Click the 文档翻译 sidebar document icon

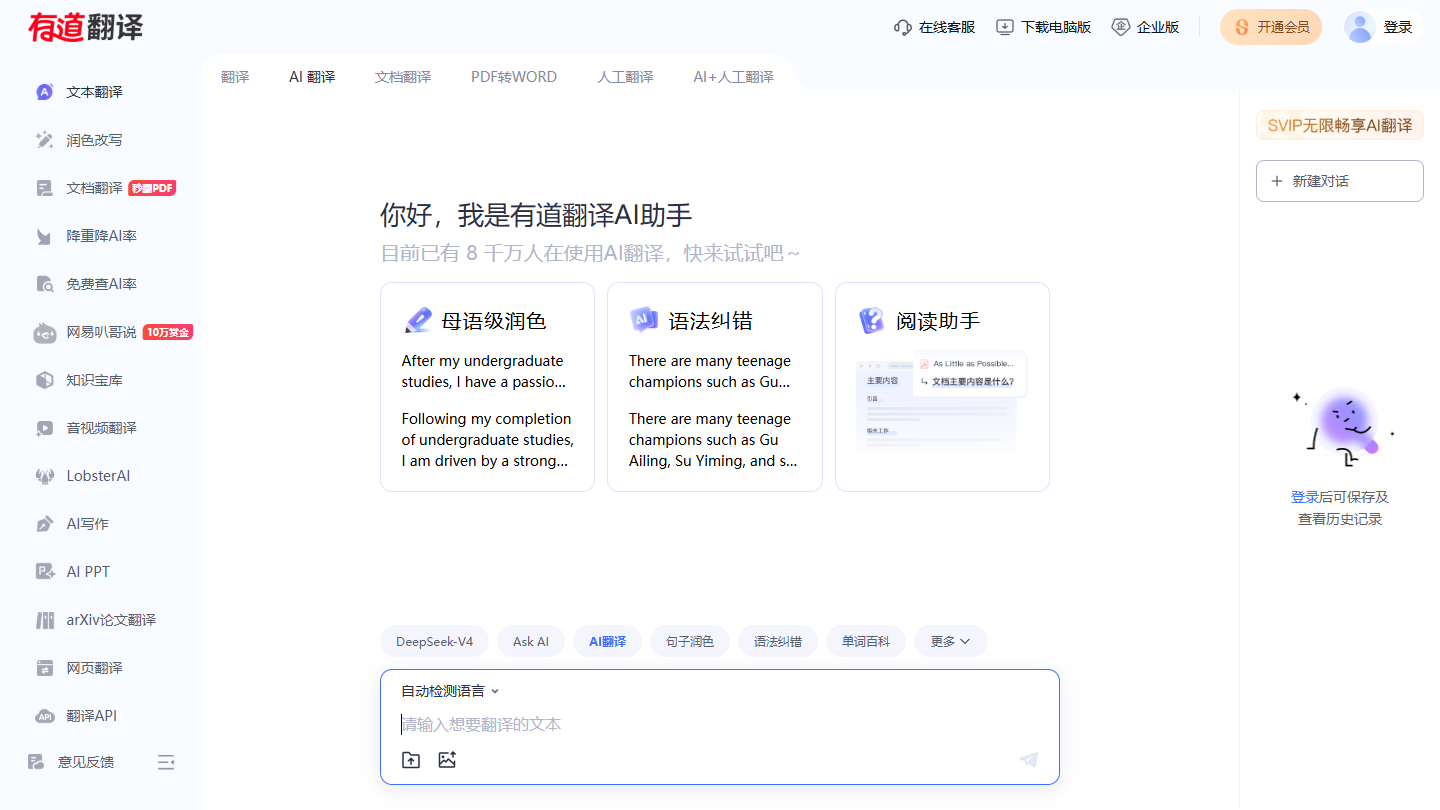[x=44, y=188]
